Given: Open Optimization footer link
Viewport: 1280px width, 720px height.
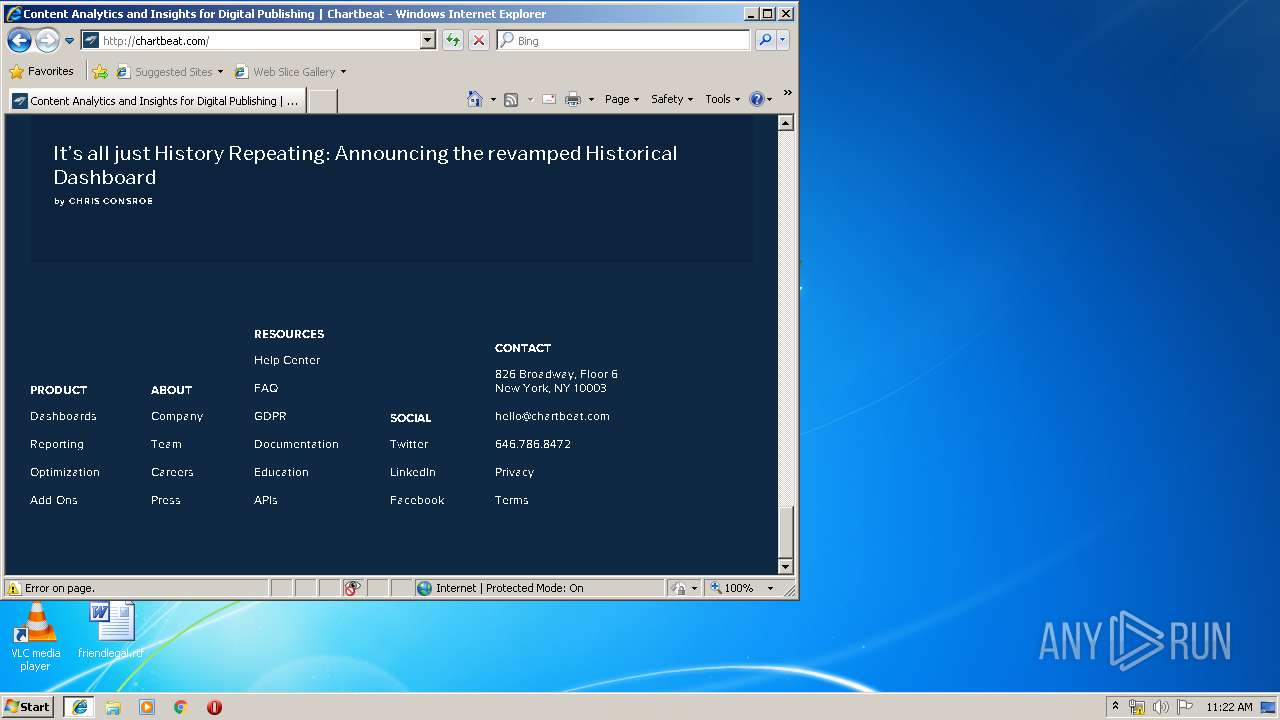Looking at the screenshot, I should point(65,472).
